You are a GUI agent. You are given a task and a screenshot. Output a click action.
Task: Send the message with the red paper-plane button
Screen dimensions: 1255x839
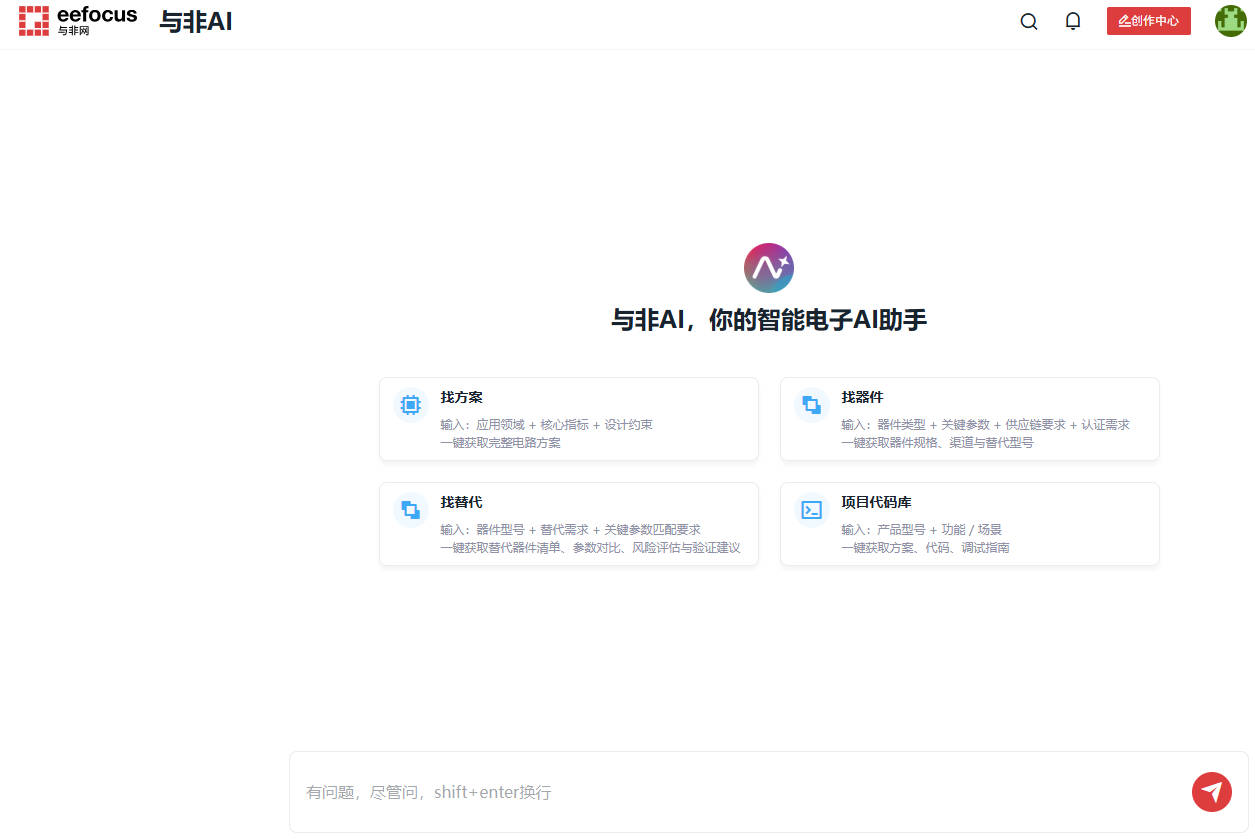coord(1212,792)
